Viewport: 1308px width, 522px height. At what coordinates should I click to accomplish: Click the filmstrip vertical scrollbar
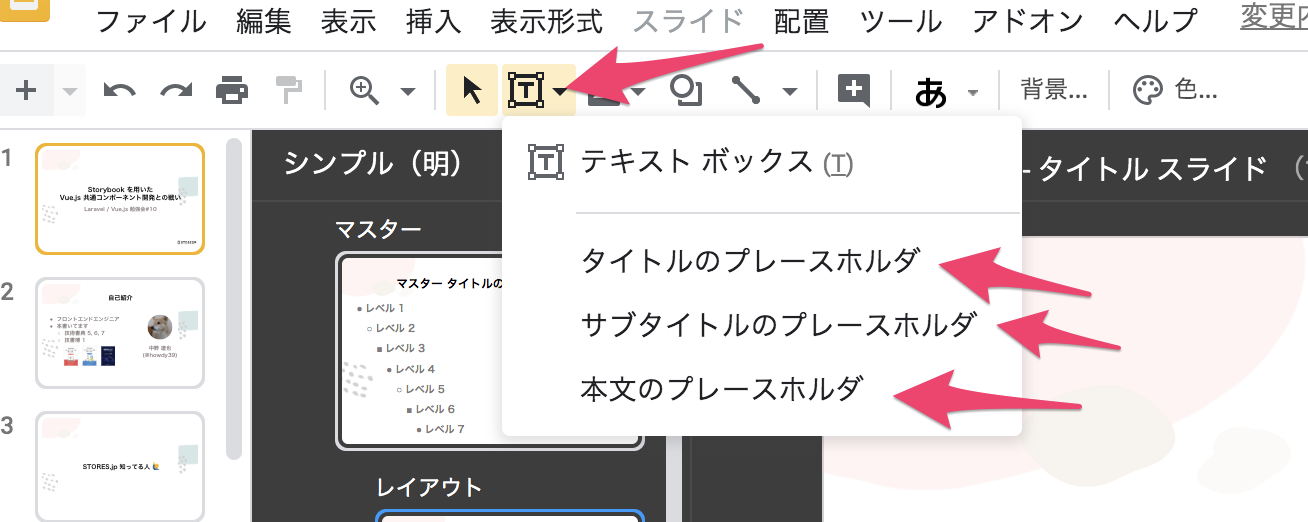point(234,299)
